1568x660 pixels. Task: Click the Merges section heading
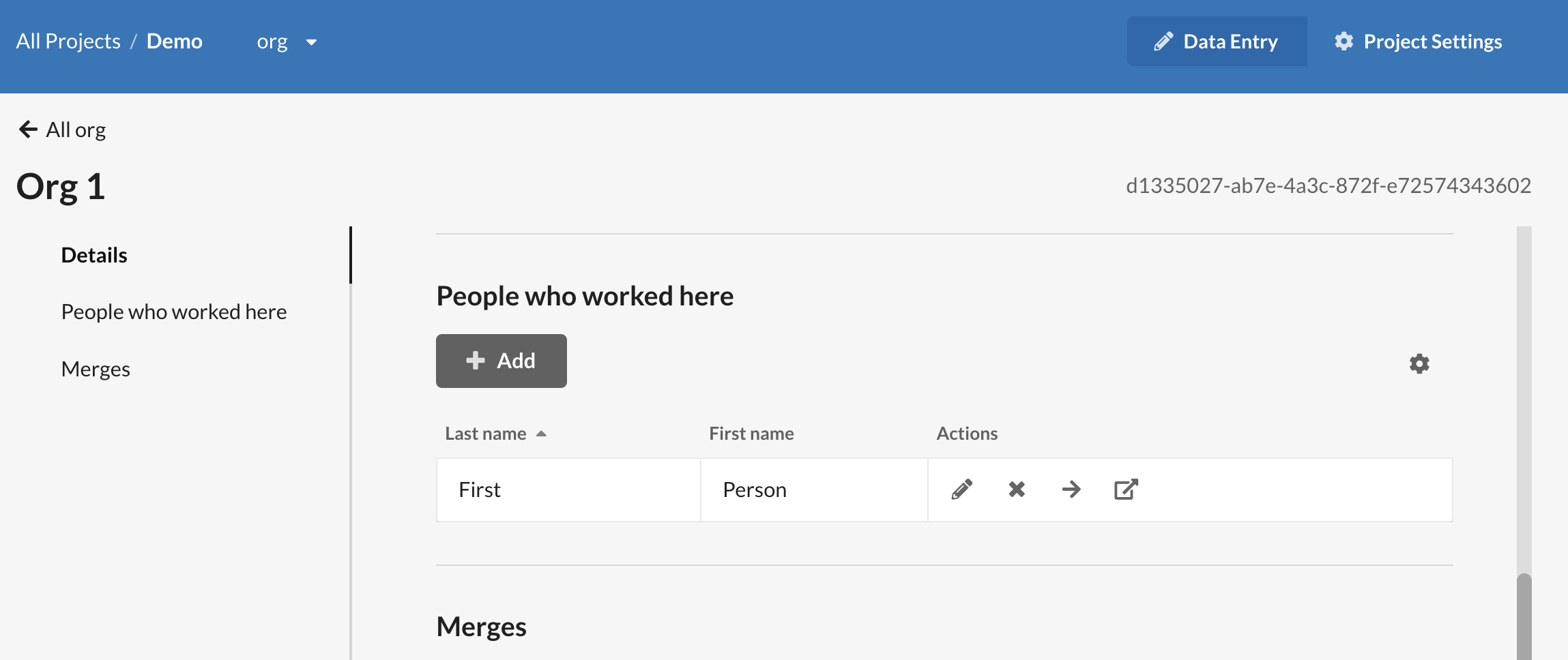click(481, 627)
